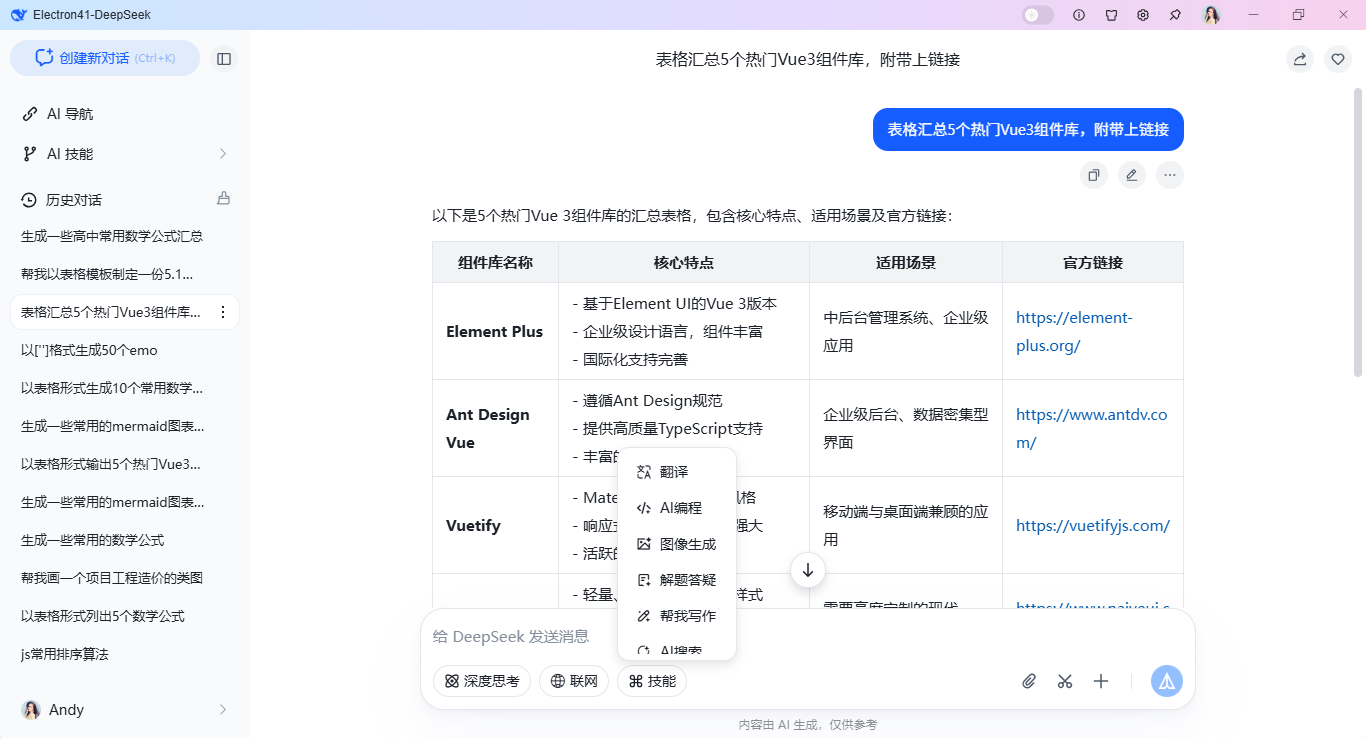
Task: Copy the AI response using copy icon
Action: click(1093, 174)
